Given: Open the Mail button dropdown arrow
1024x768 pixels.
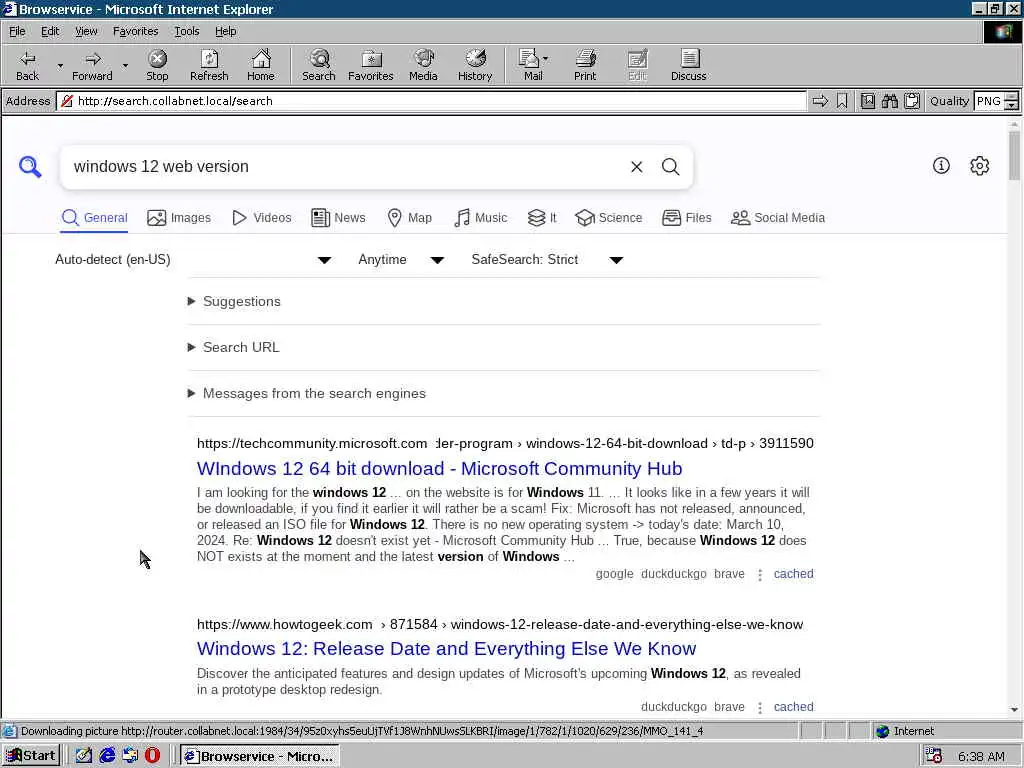Looking at the screenshot, I should click(x=545, y=59).
